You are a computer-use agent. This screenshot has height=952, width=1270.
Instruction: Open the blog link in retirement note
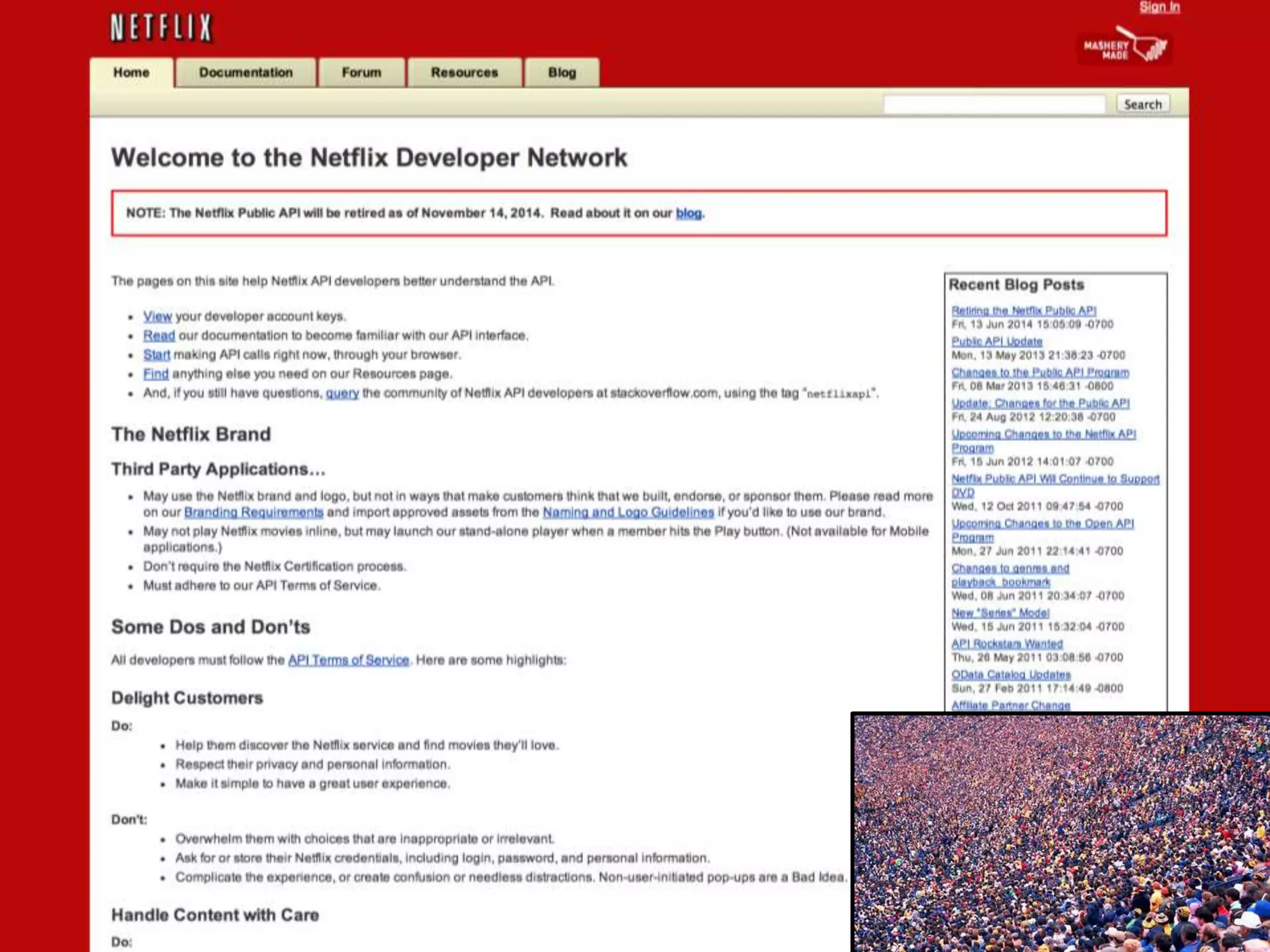point(688,213)
